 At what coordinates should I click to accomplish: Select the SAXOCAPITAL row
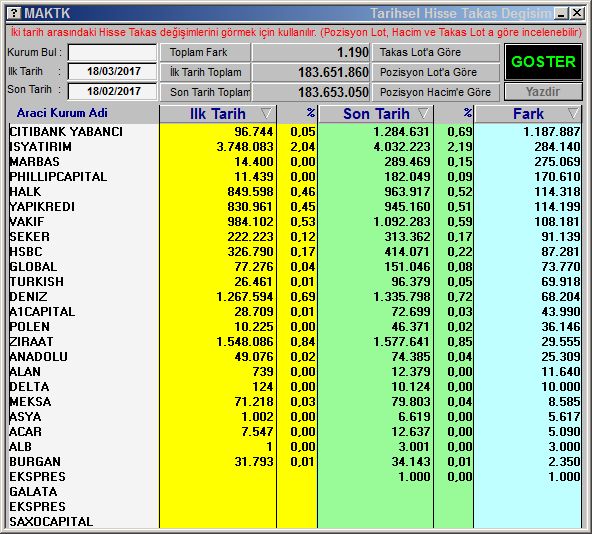pos(295,522)
